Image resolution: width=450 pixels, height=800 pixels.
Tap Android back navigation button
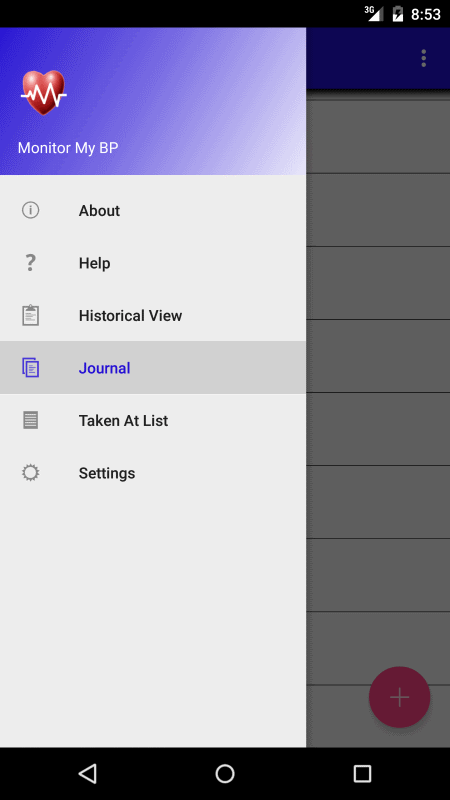[88, 773]
